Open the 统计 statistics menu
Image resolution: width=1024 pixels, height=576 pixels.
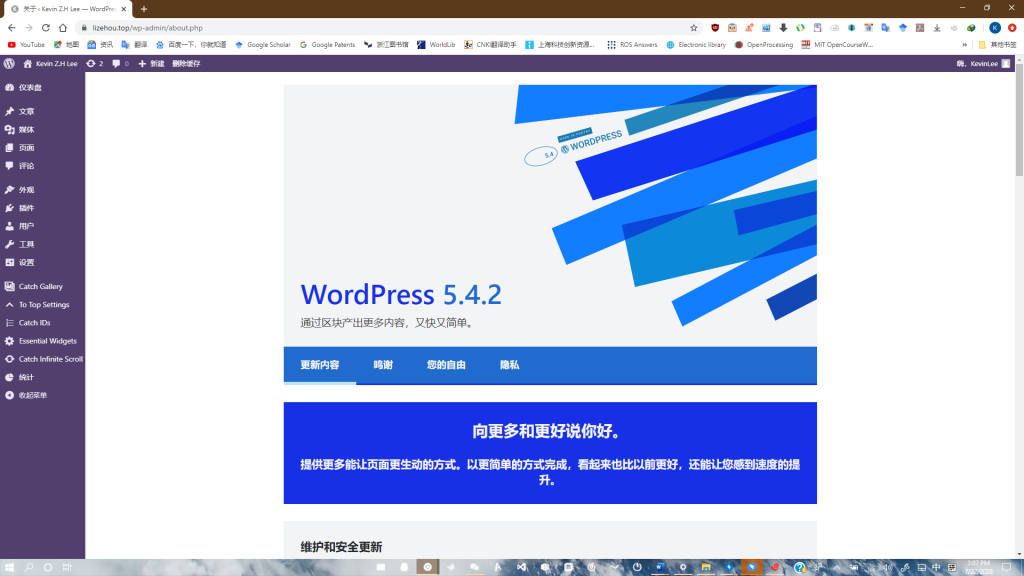(42, 377)
